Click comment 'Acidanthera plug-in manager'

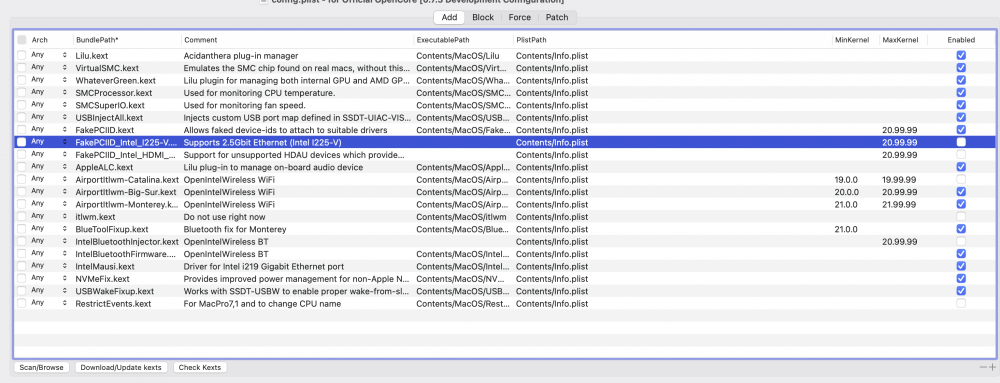[x=241, y=55]
